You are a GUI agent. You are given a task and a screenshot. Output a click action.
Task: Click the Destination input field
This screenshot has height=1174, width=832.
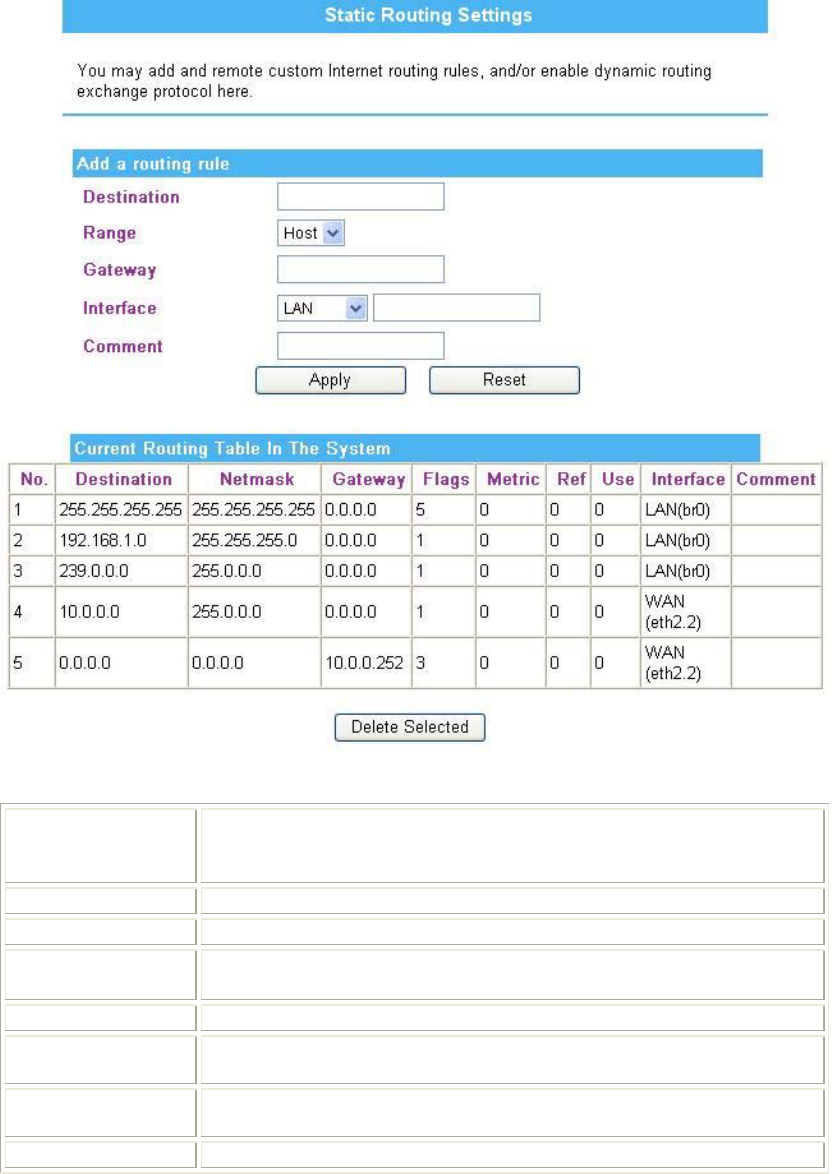click(x=360, y=197)
